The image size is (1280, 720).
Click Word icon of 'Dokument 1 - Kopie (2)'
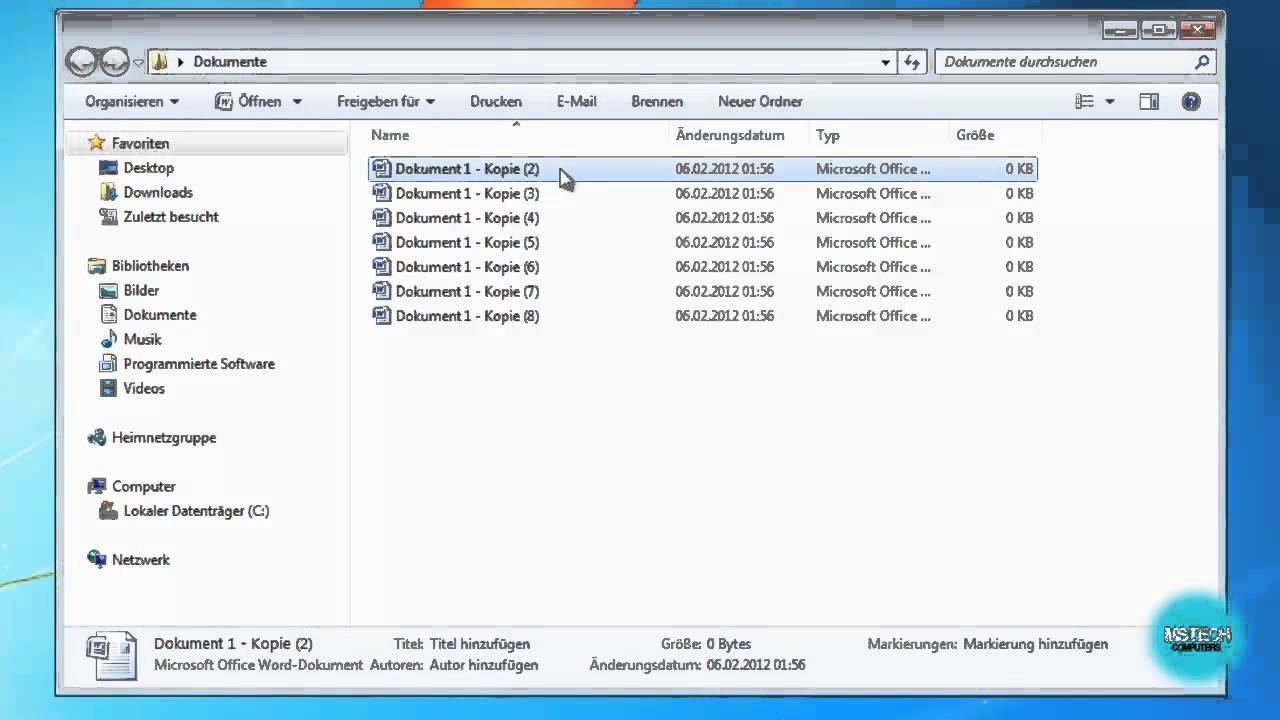point(381,169)
